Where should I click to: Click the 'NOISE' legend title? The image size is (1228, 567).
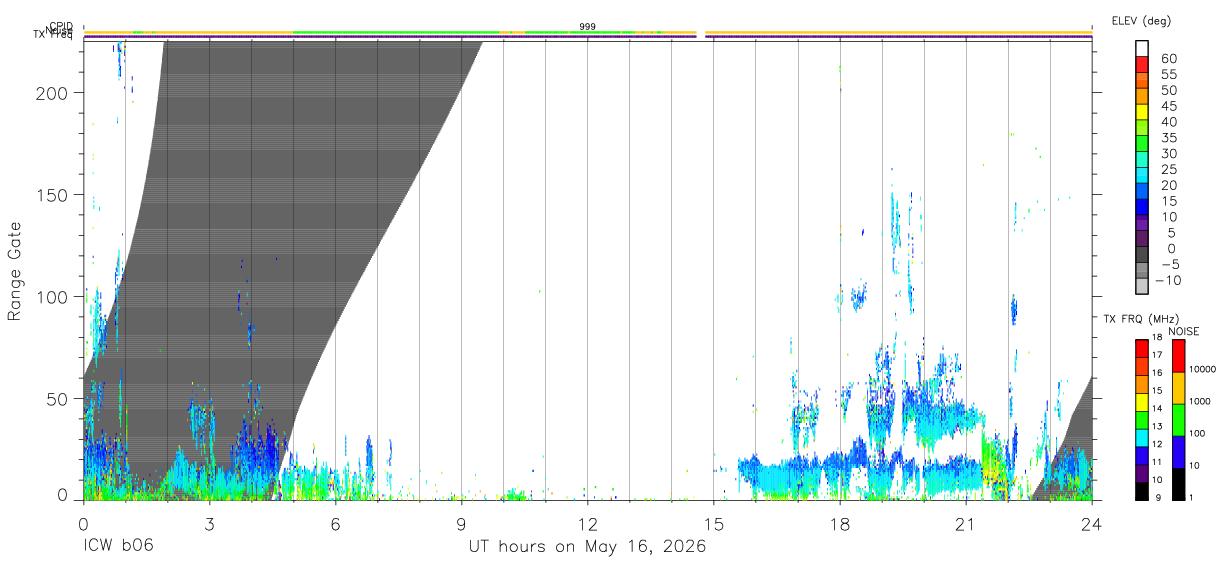click(x=1183, y=330)
